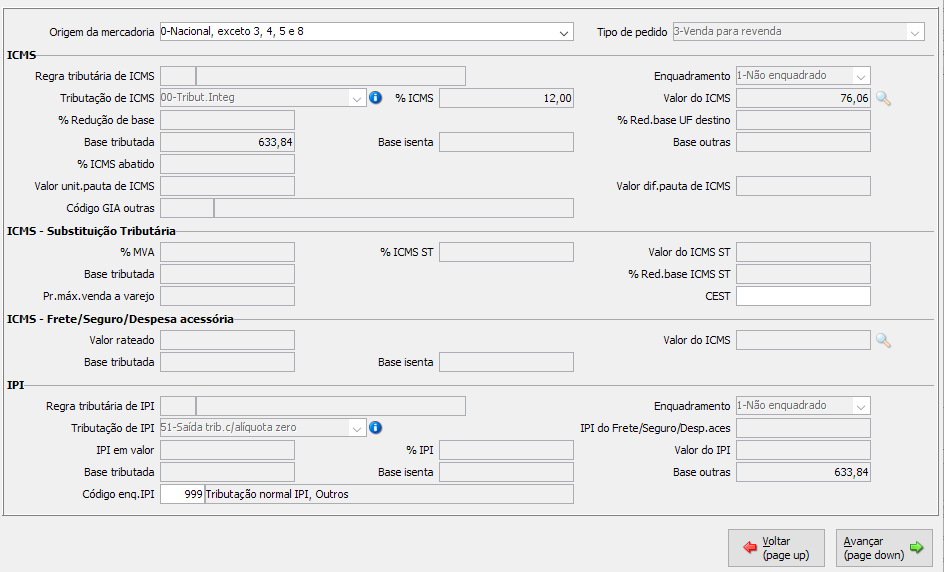Click info icon beside Tributação de ICMS

pyautogui.click(x=376, y=98)
